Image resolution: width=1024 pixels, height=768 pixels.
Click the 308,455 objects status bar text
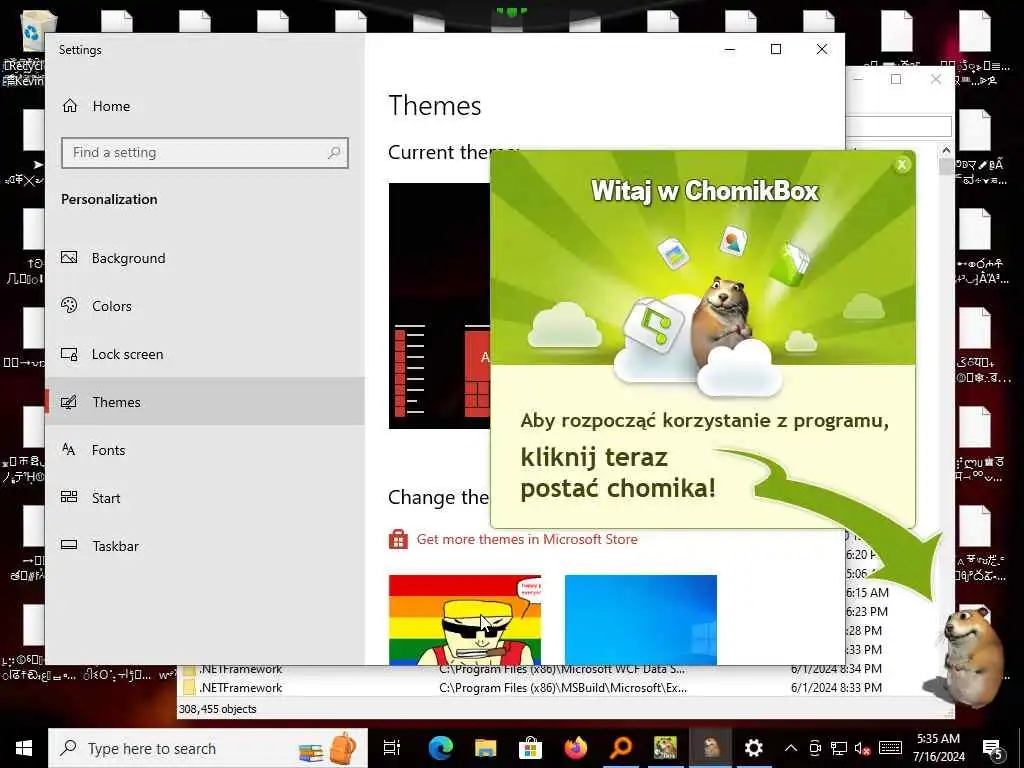pos(217,709)
